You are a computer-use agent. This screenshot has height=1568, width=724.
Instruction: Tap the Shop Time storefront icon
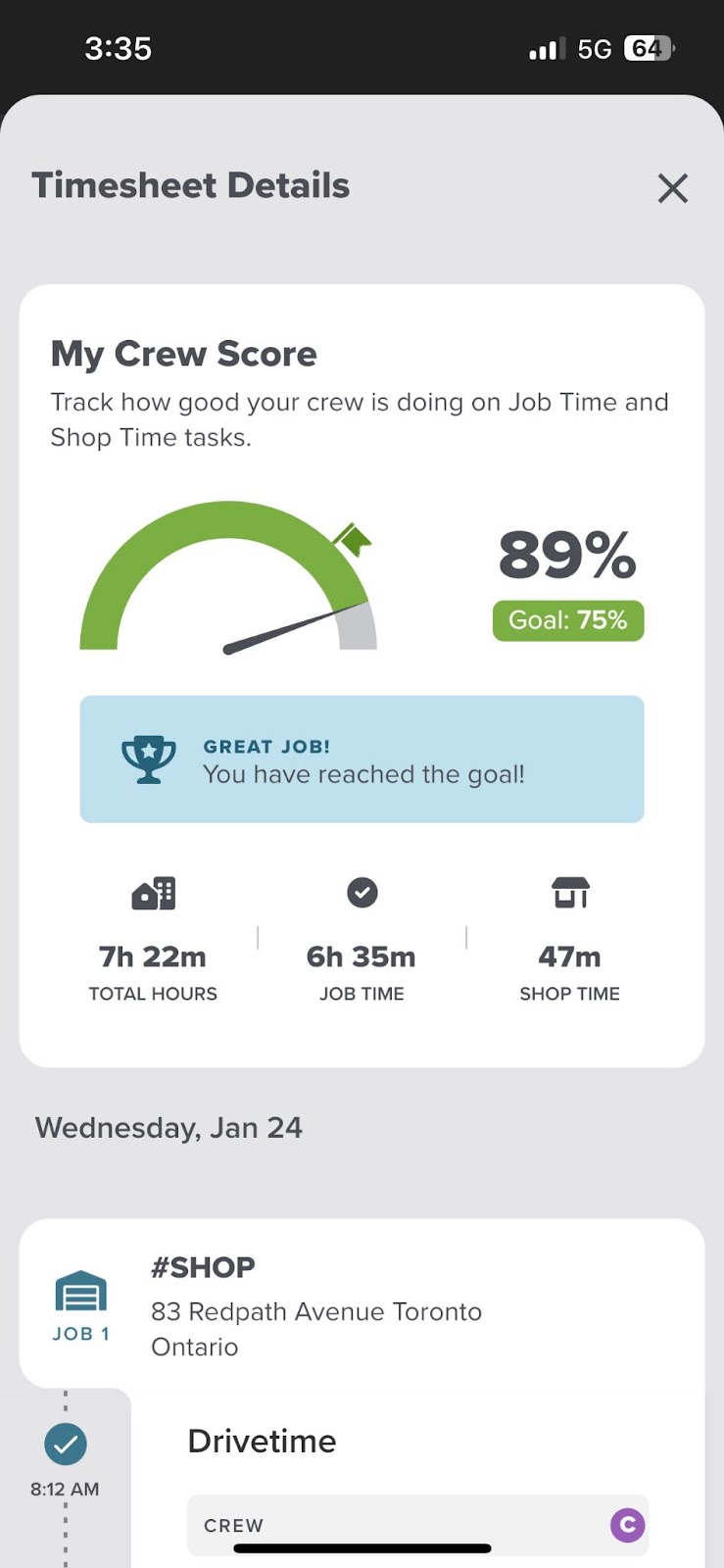(570, 893)
